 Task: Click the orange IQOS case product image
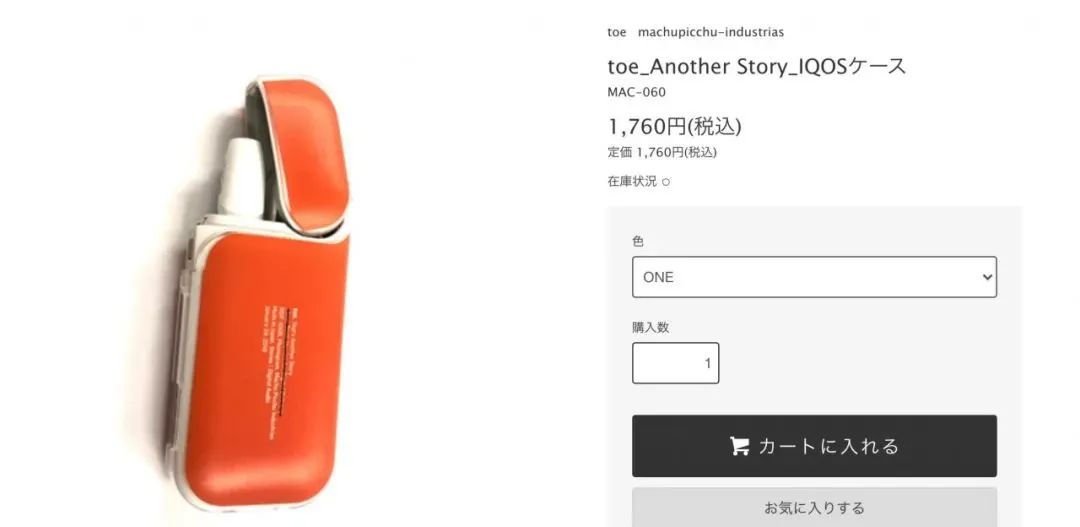(261, 293)
